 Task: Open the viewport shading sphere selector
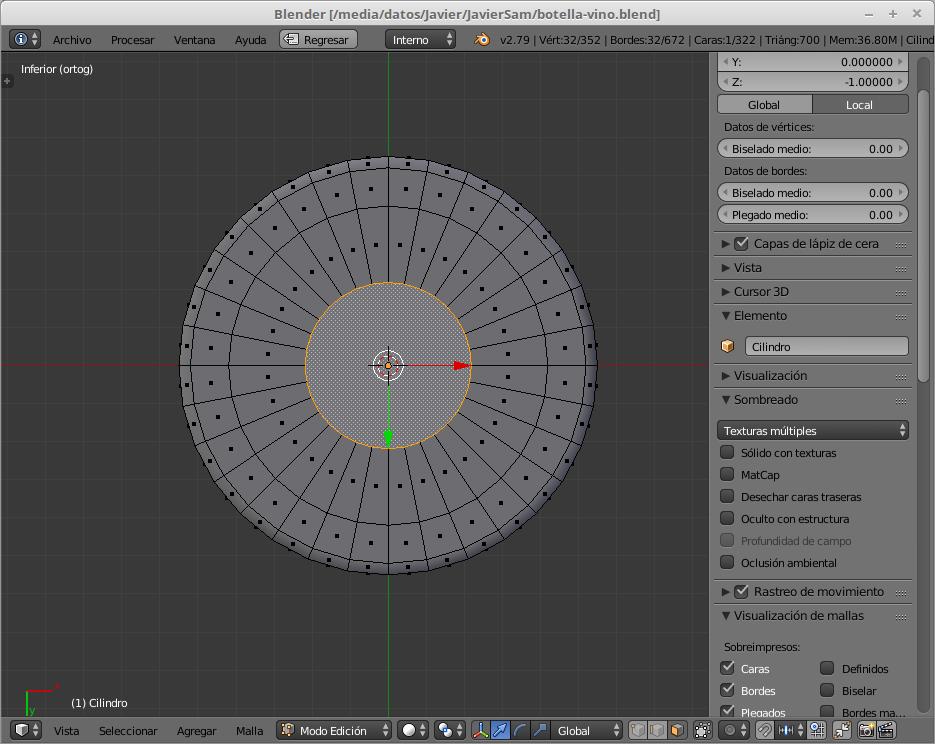point(414,730)
